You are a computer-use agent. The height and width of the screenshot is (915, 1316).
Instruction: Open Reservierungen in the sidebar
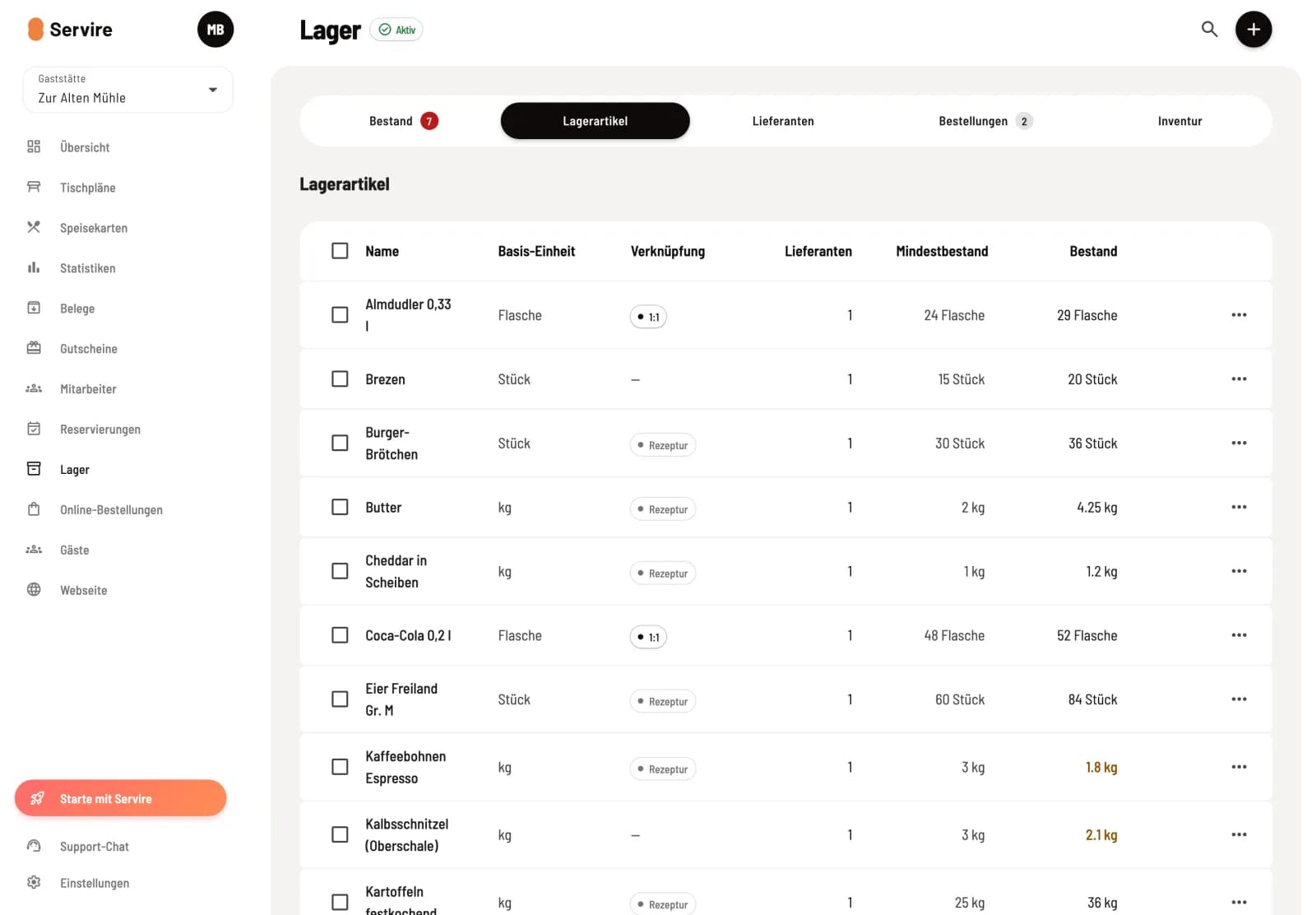[x=100, y=430]
